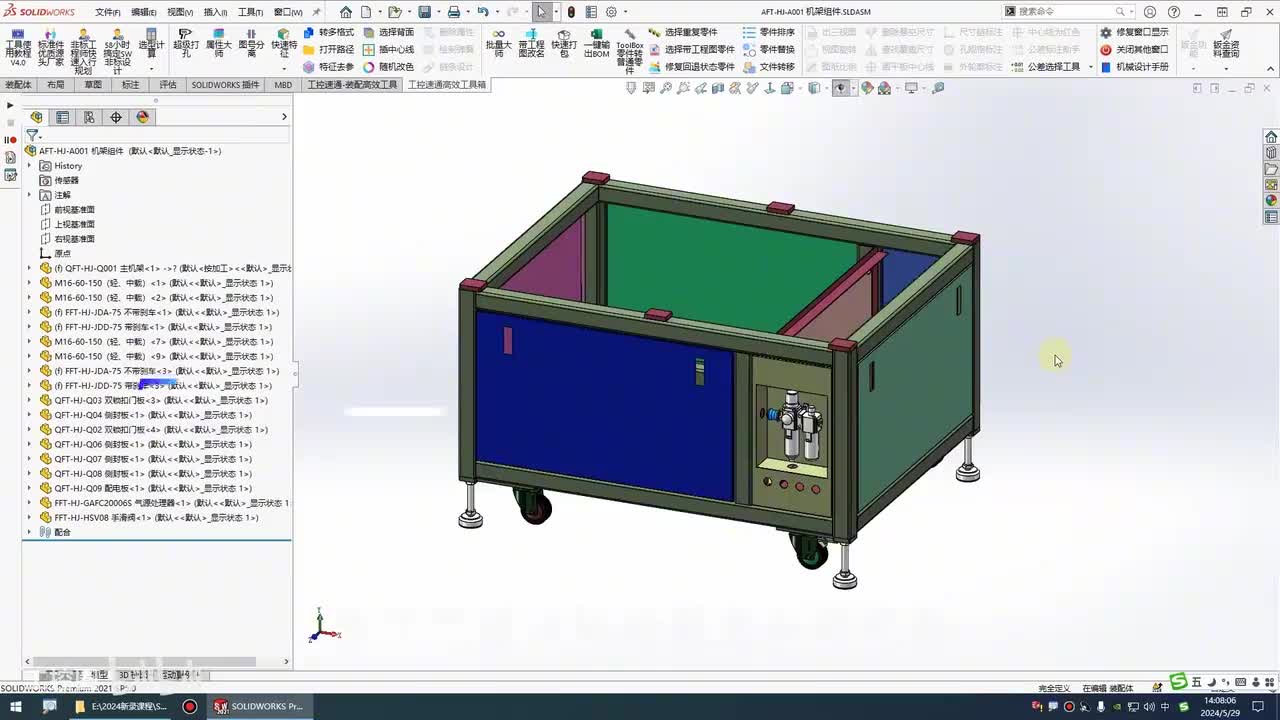
Task: Click the 随机改色 button
Action: [x=388, y=67]
